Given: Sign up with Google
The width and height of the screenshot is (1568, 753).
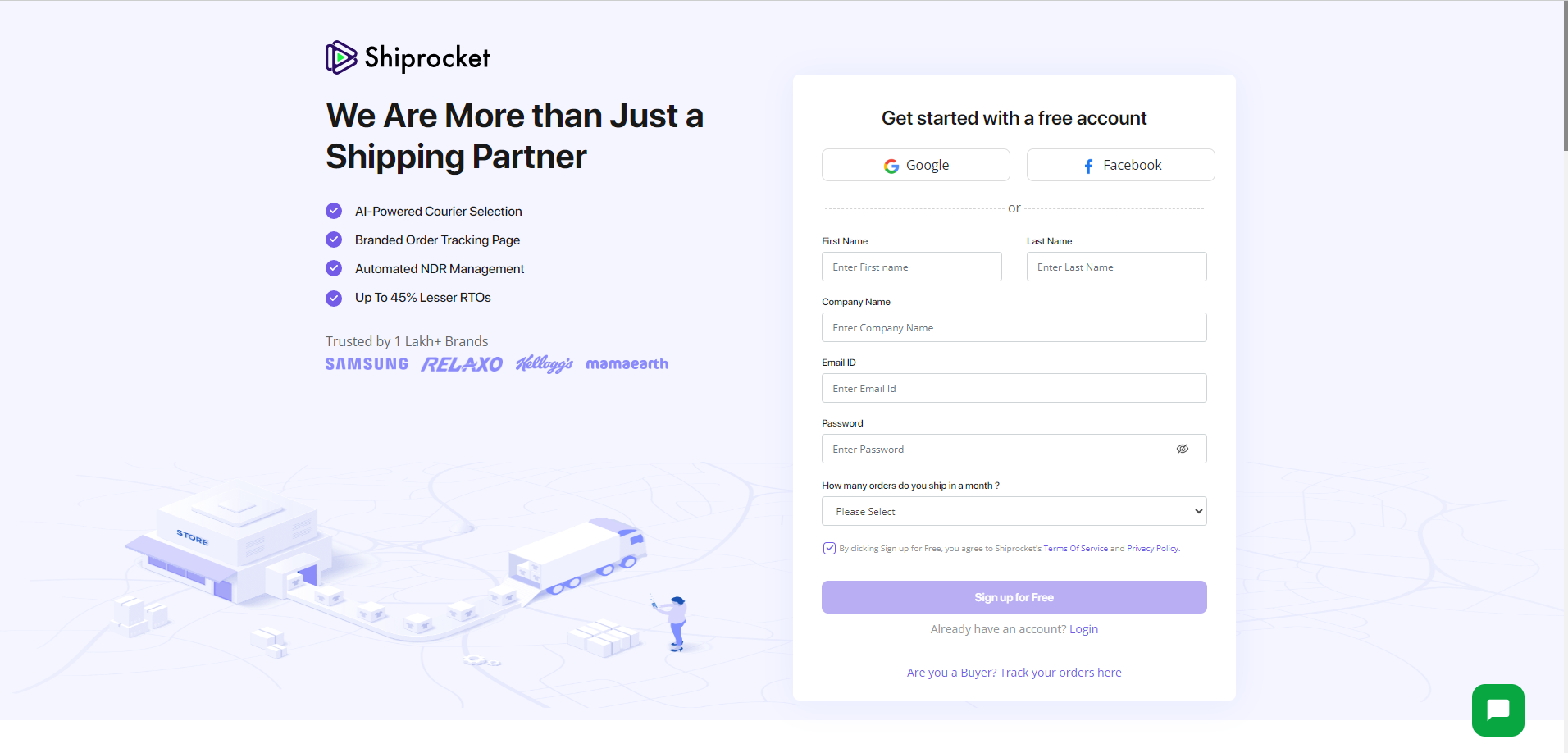Looking at the screenshot, I should coord(915,165).
